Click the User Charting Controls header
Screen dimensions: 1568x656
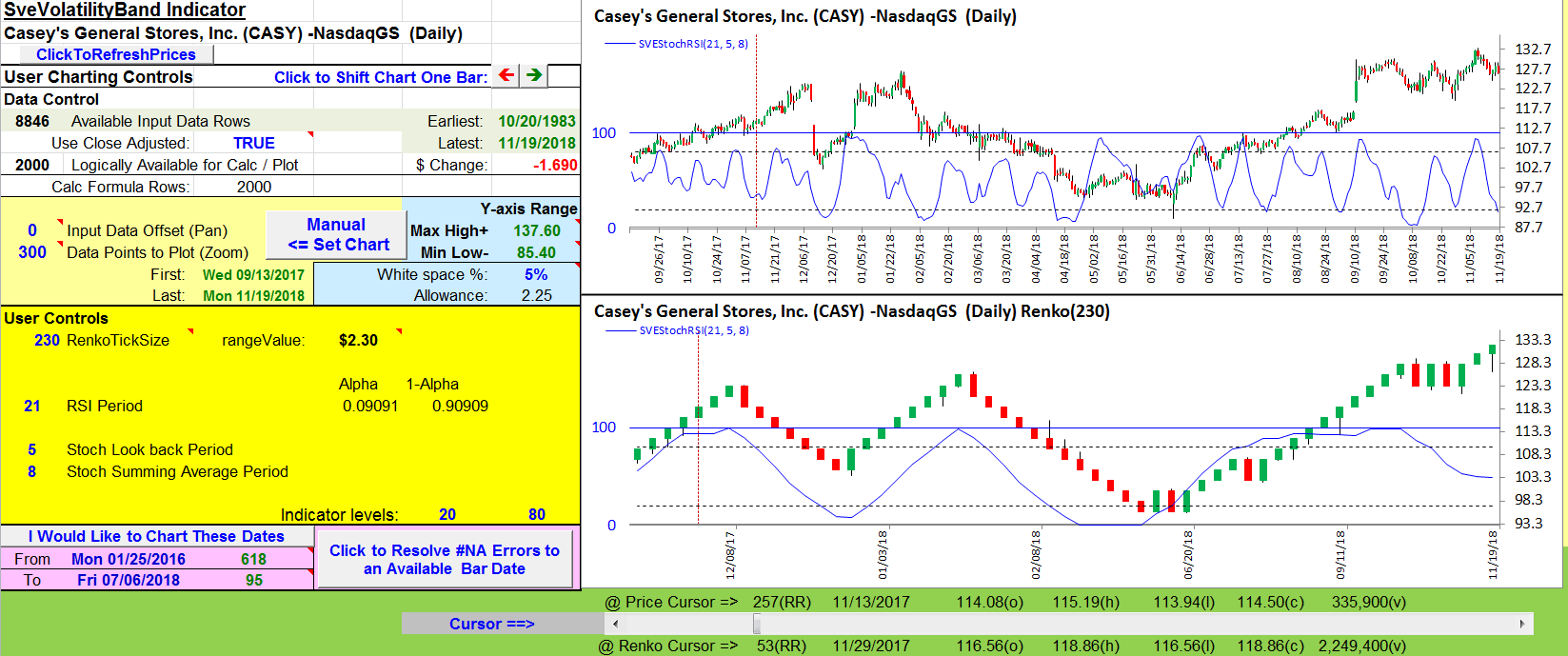[x=98, y=77]
